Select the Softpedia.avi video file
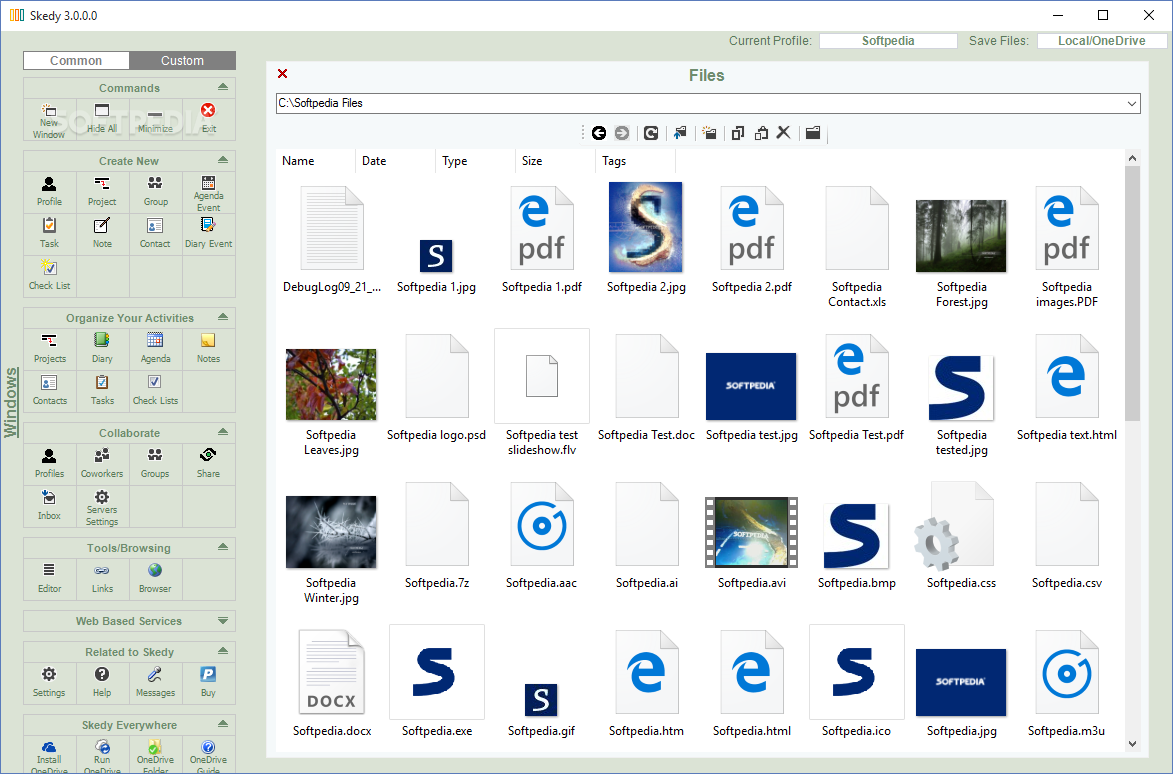The width and height of the screenshot is (1173, 774). click(x=751, y=532)
